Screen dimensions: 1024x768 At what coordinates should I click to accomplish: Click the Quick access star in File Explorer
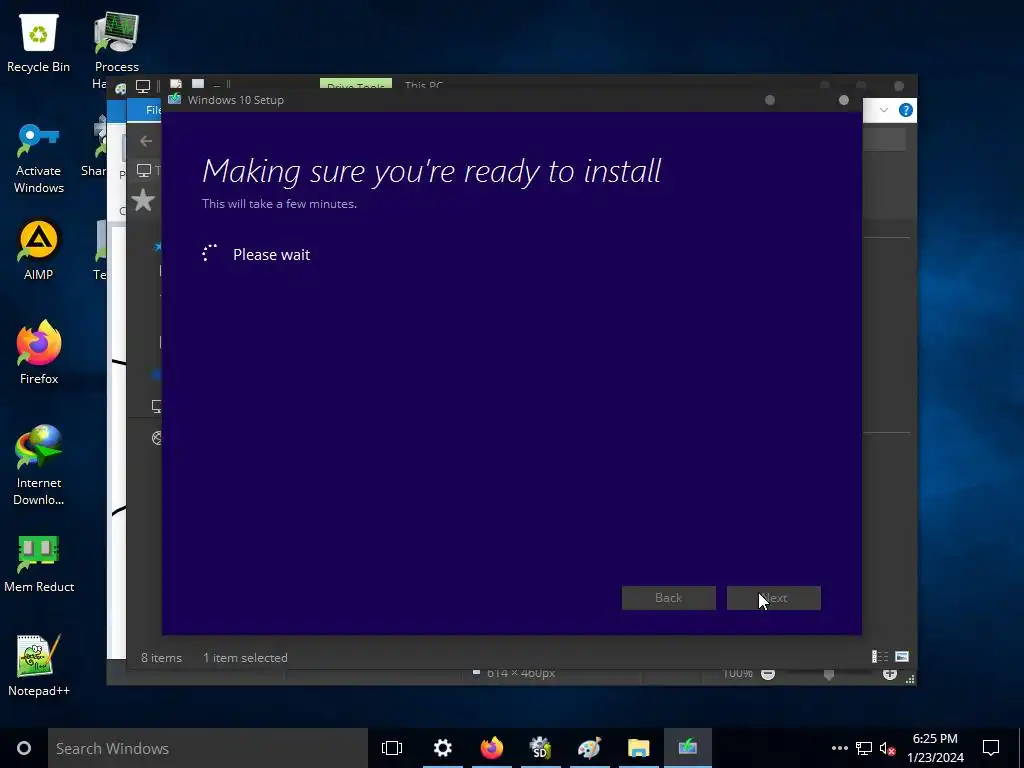143,200
